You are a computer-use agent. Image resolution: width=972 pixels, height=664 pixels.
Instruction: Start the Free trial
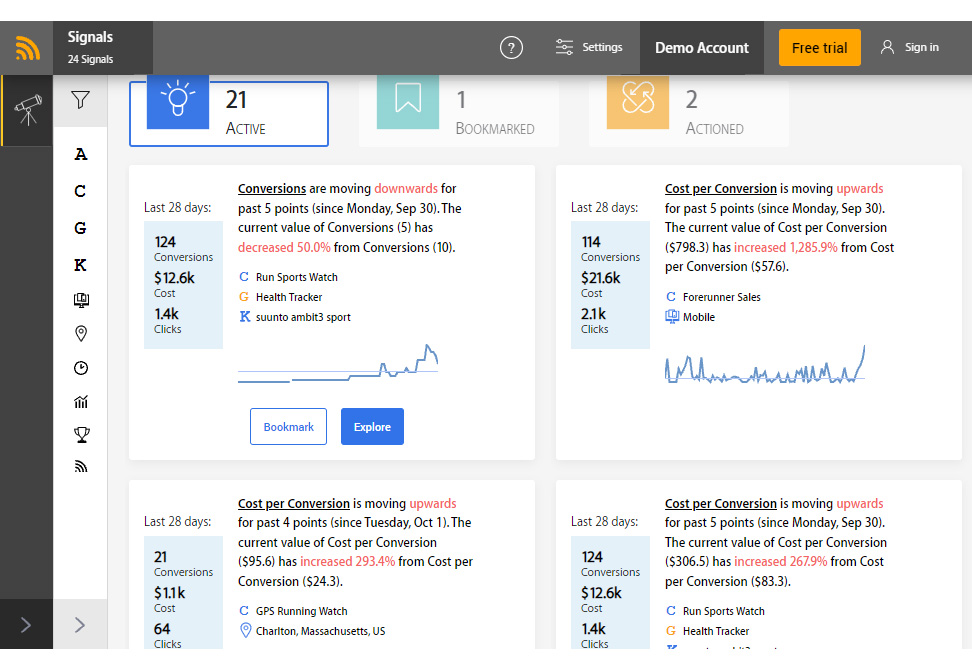(x=820, y=48)
